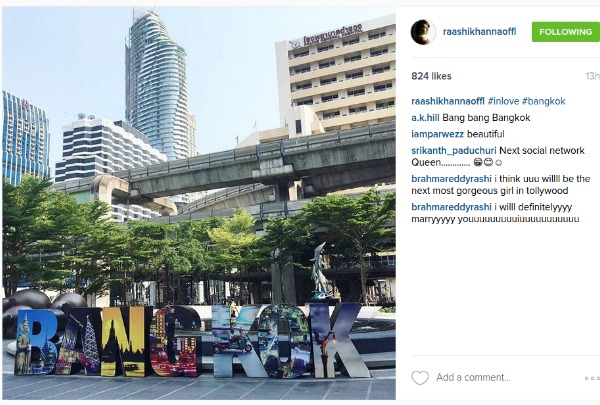Toggle the green FOLLOWING button
Screen dimensions: 600x405
tap(566, 32)
